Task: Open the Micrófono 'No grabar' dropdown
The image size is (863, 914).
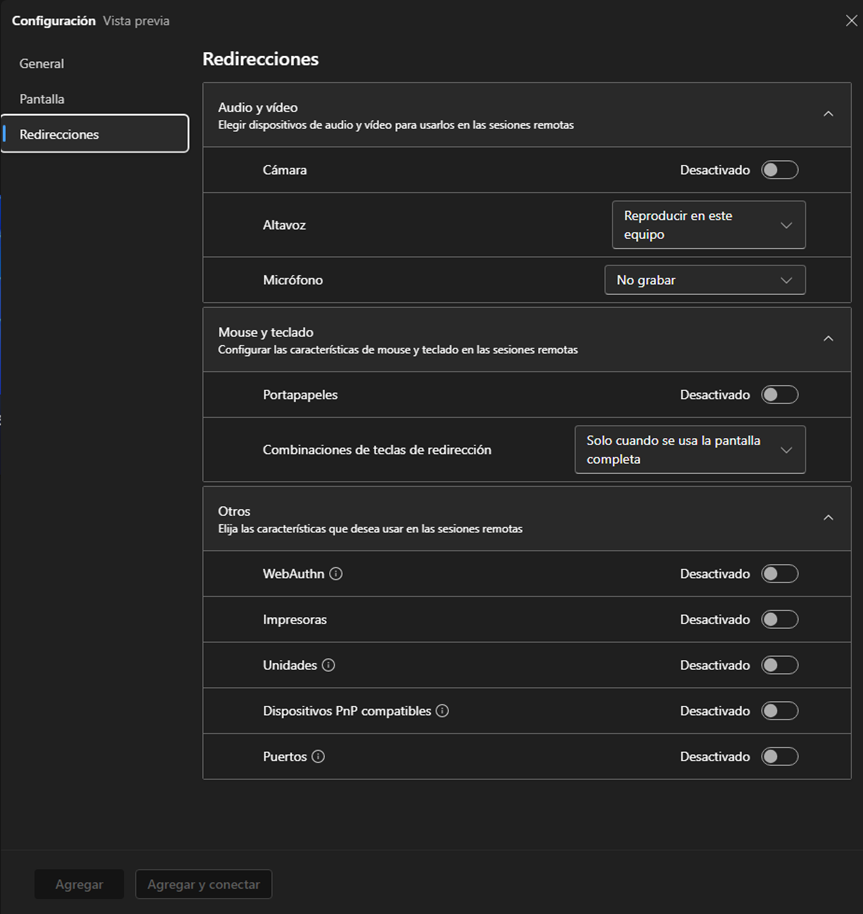Action: (x=704, y=280)
